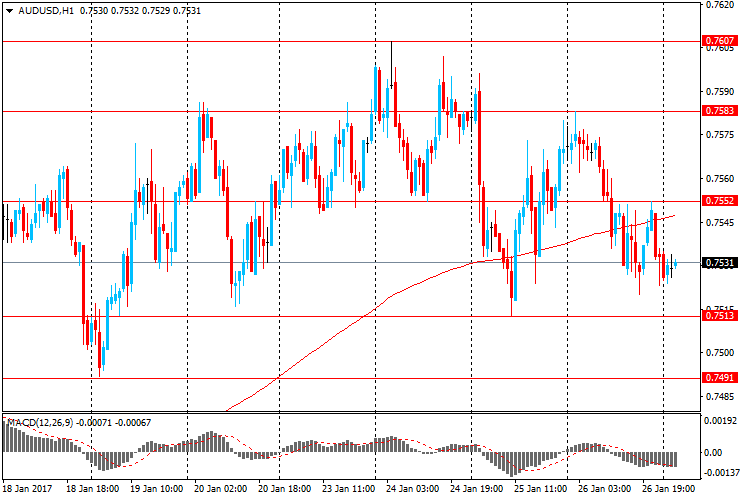Click the 26 Jan 03:00 time label

[604, 488]
